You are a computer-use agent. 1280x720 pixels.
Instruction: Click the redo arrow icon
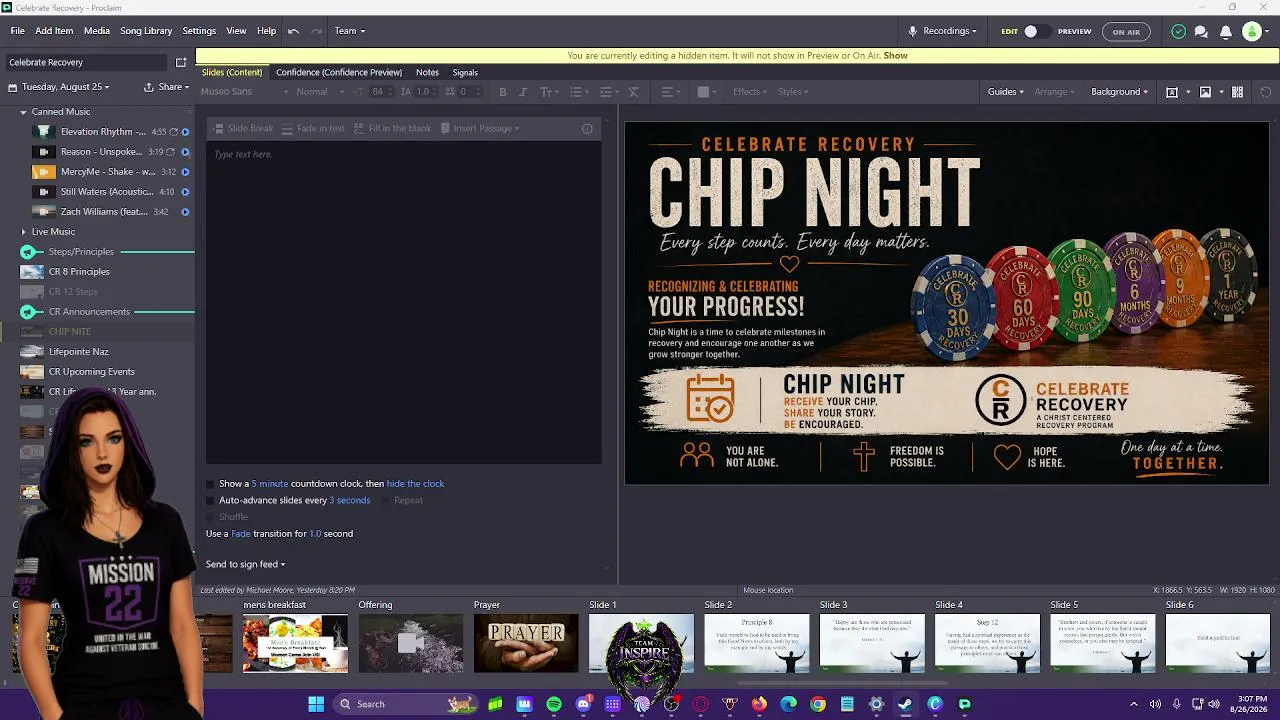pos(316,31)
